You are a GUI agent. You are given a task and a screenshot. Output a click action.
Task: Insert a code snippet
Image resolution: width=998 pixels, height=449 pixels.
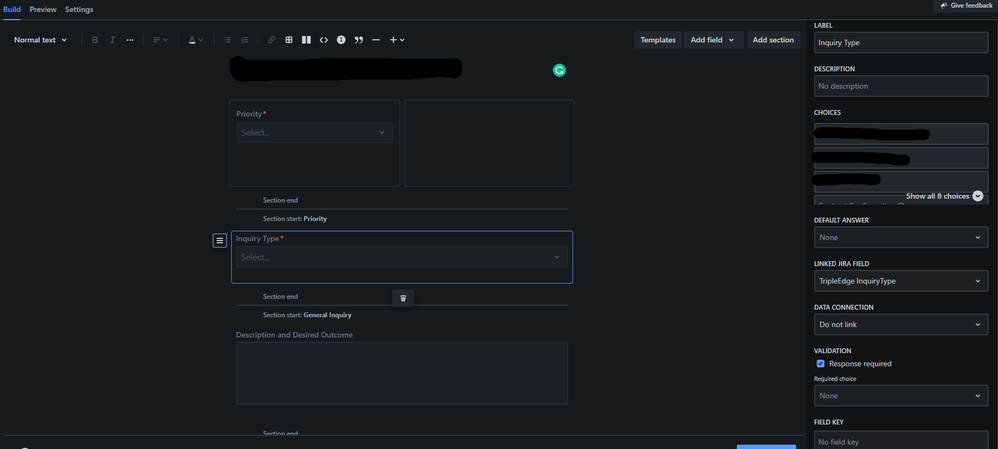(323, 39)
